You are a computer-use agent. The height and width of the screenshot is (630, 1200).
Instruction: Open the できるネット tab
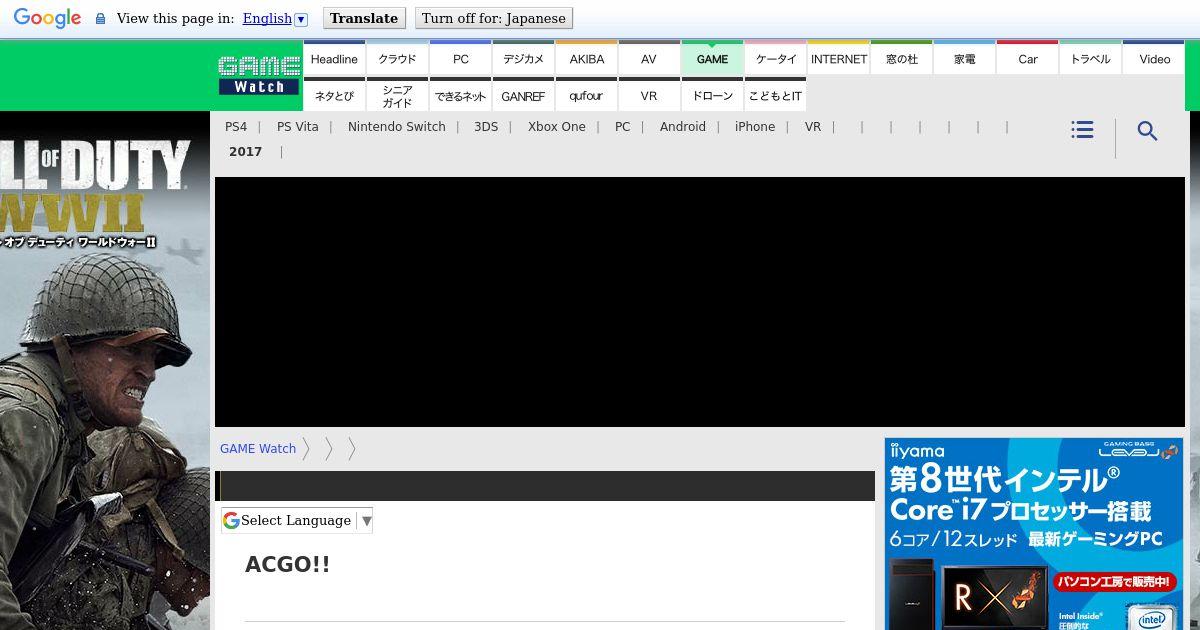coord(460,95)
